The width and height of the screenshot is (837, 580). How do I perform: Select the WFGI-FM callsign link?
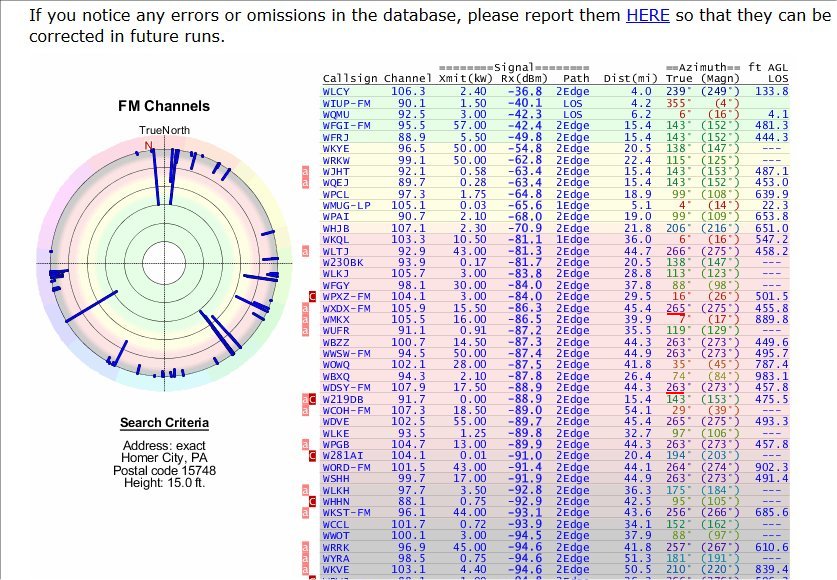tap(346, 125)
